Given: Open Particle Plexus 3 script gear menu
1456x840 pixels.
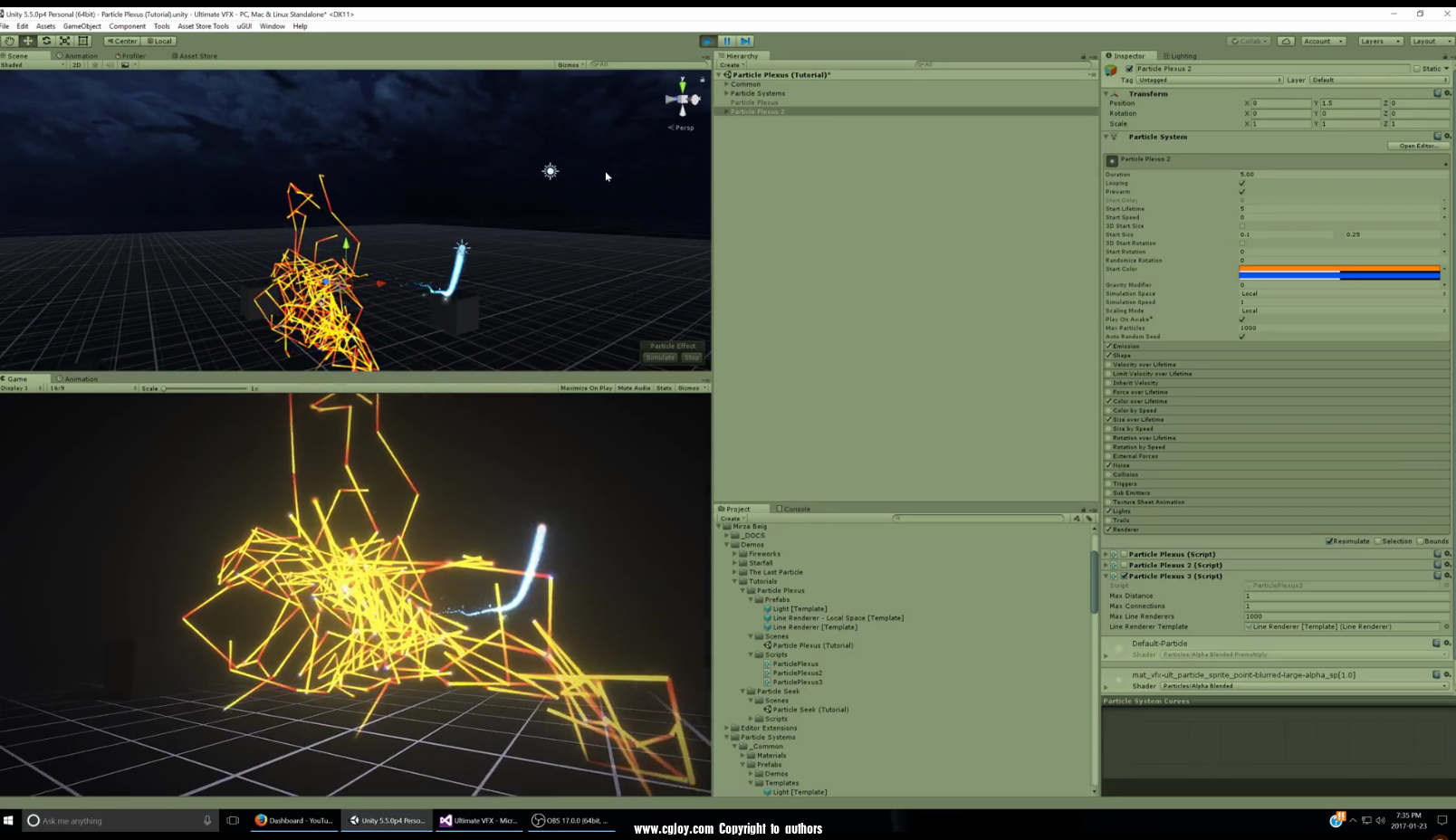Looking at the screenshot, I should pyautogui.click(x=1447, y=576).
